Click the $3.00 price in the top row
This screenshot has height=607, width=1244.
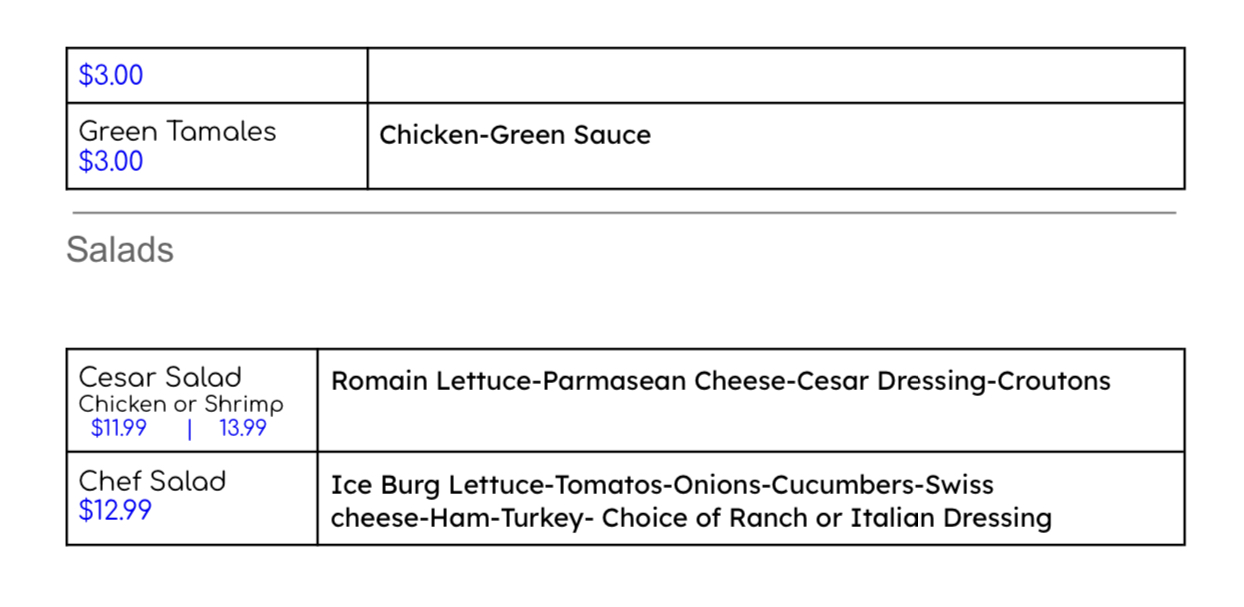tap(111, 75)
